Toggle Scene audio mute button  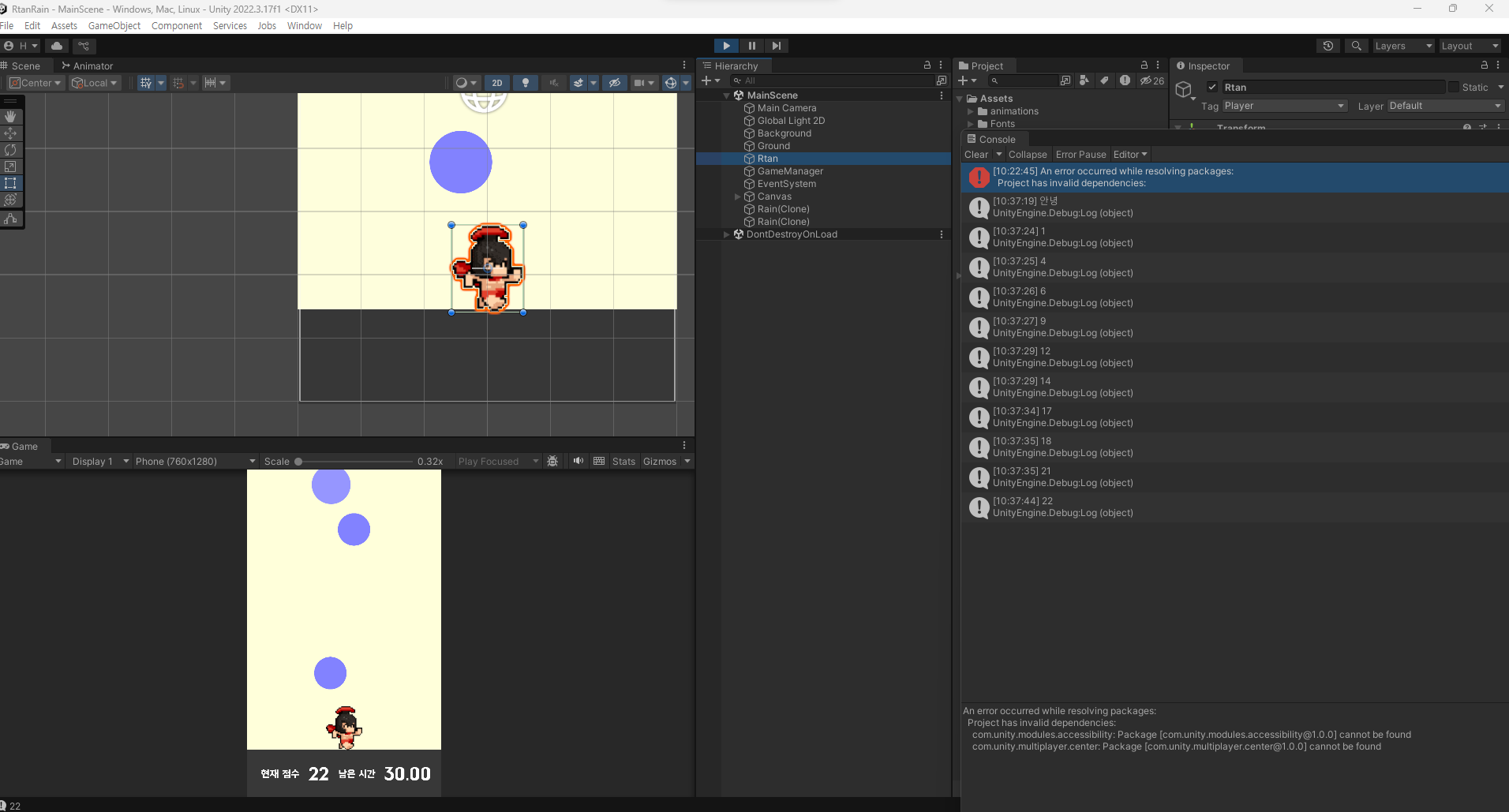(x=554, y=83)
